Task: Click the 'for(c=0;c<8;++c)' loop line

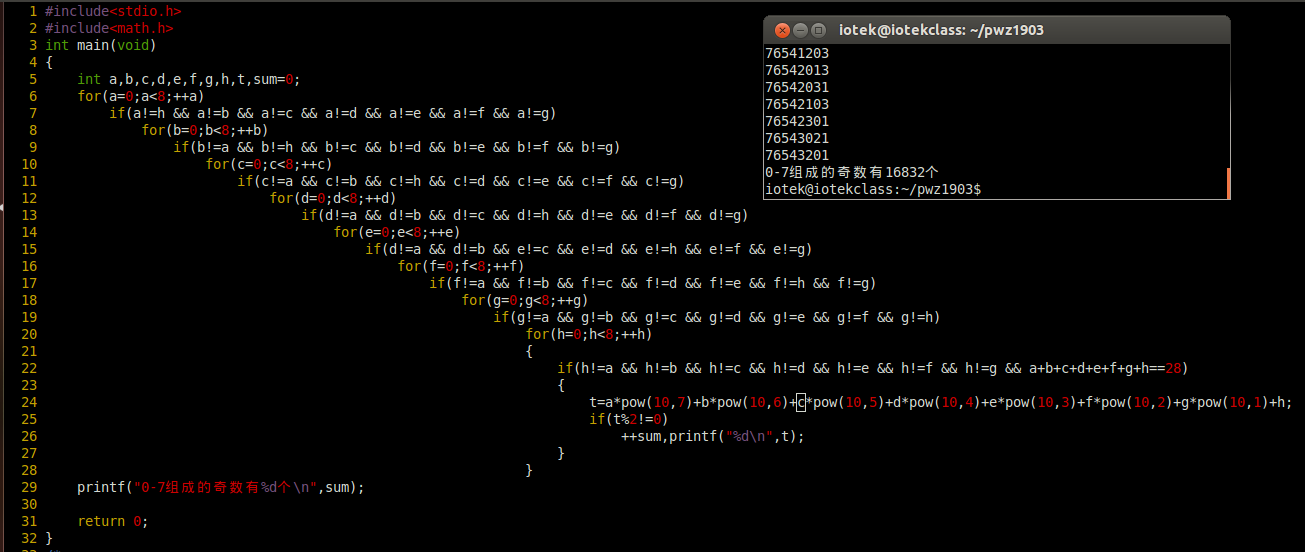Action: tap(269, 164)
